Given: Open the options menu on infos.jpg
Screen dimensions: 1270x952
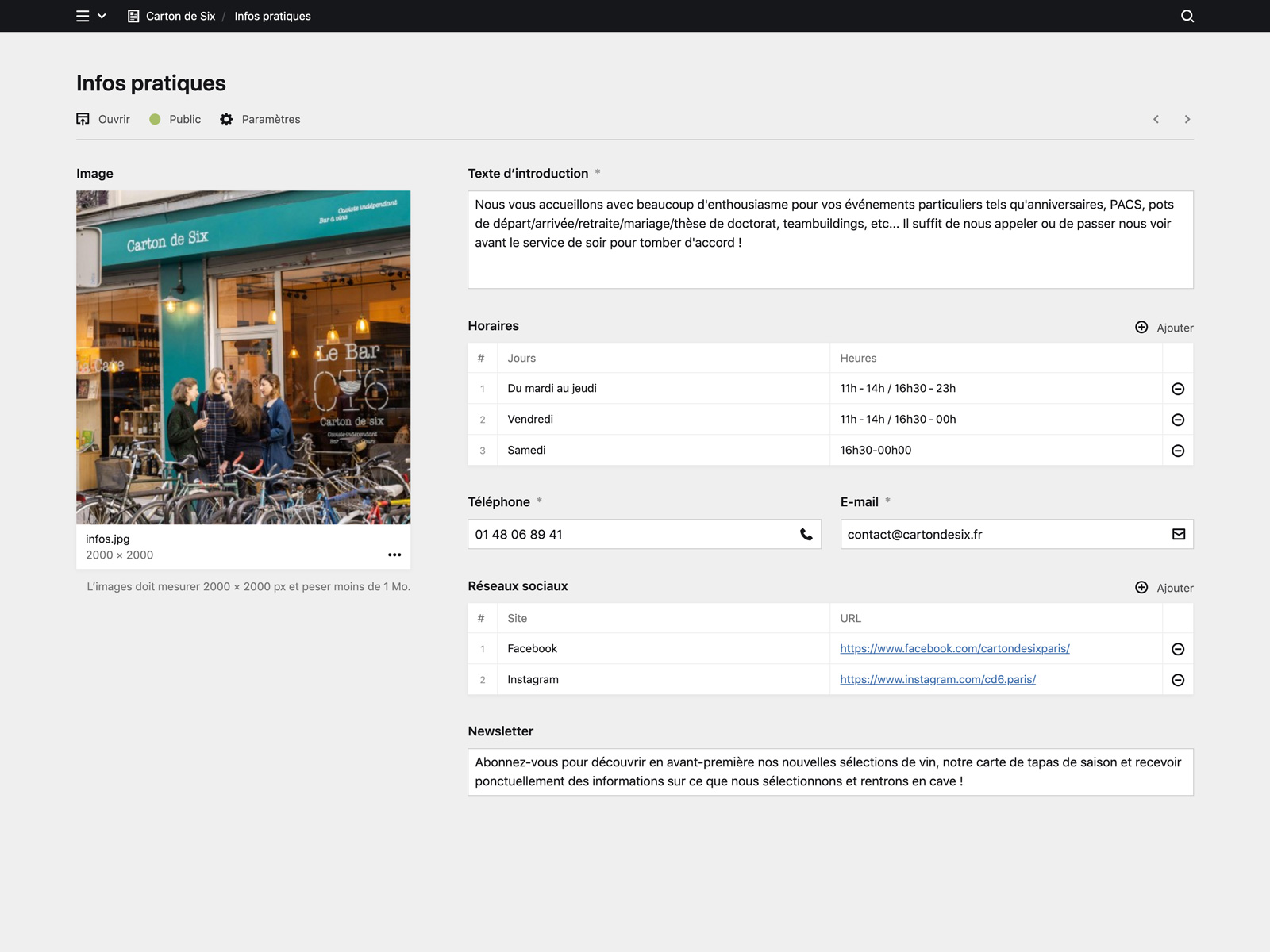Looking at the screenshot, I should (x=394, y=555).
